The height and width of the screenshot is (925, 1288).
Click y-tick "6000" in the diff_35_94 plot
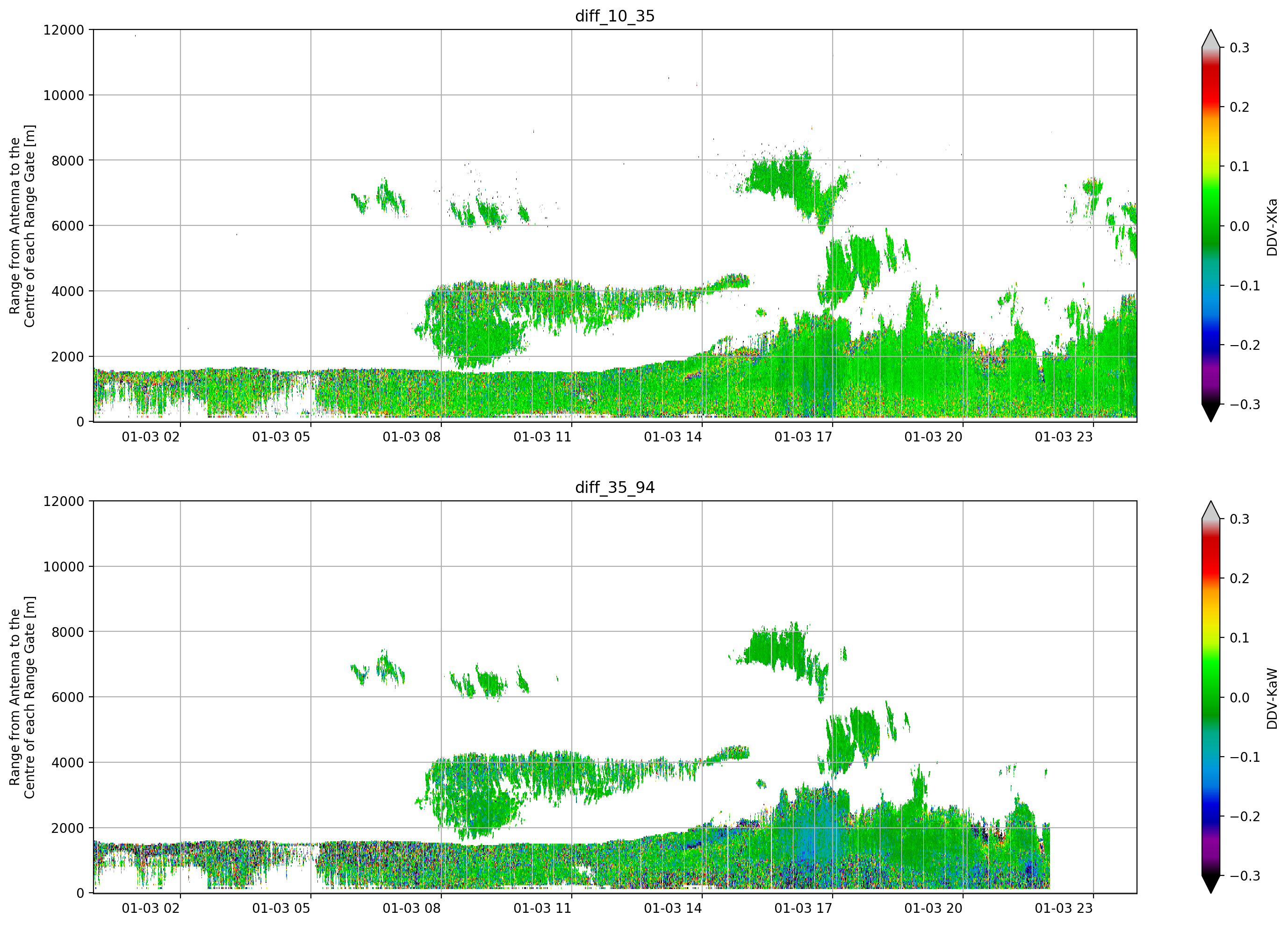tap(68, 698)
